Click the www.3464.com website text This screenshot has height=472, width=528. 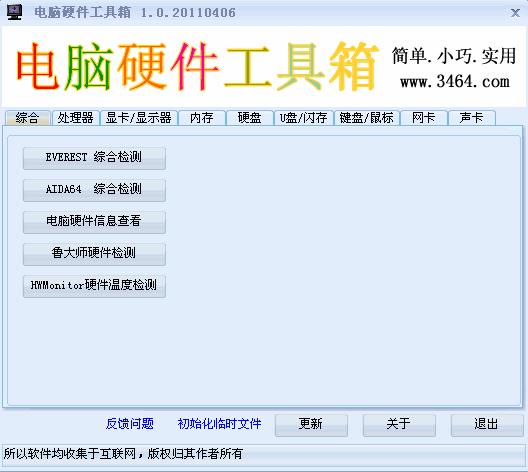(455, 81)
